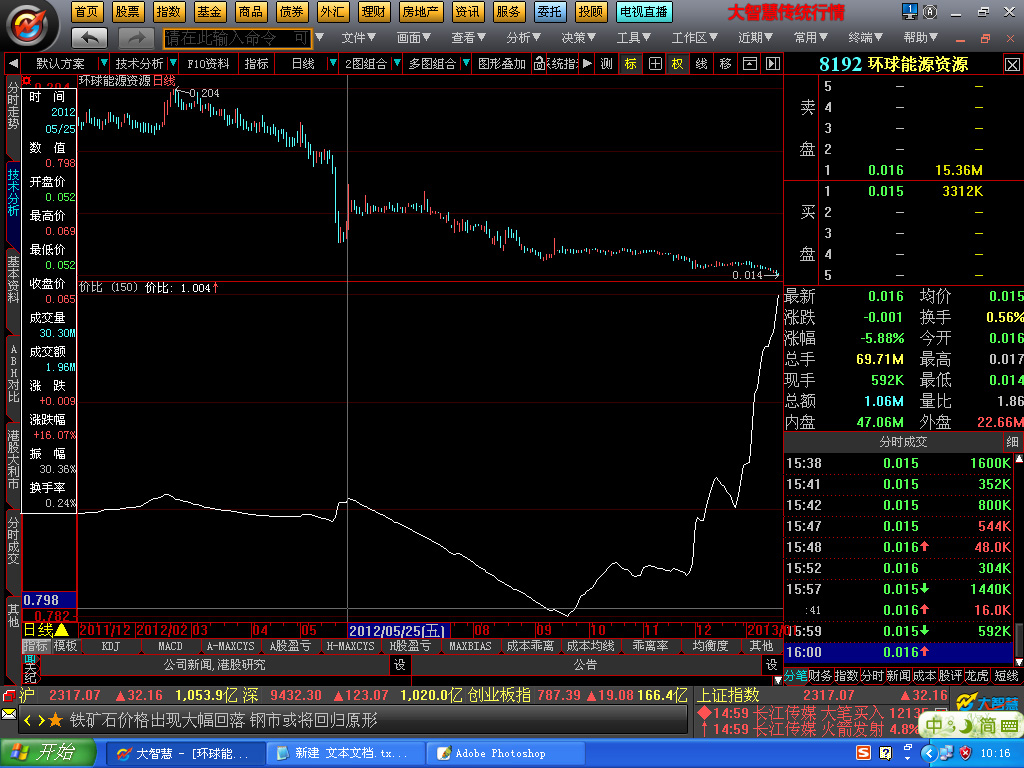Select the 线 drawing-line toolbar icon

click(701, 63)
